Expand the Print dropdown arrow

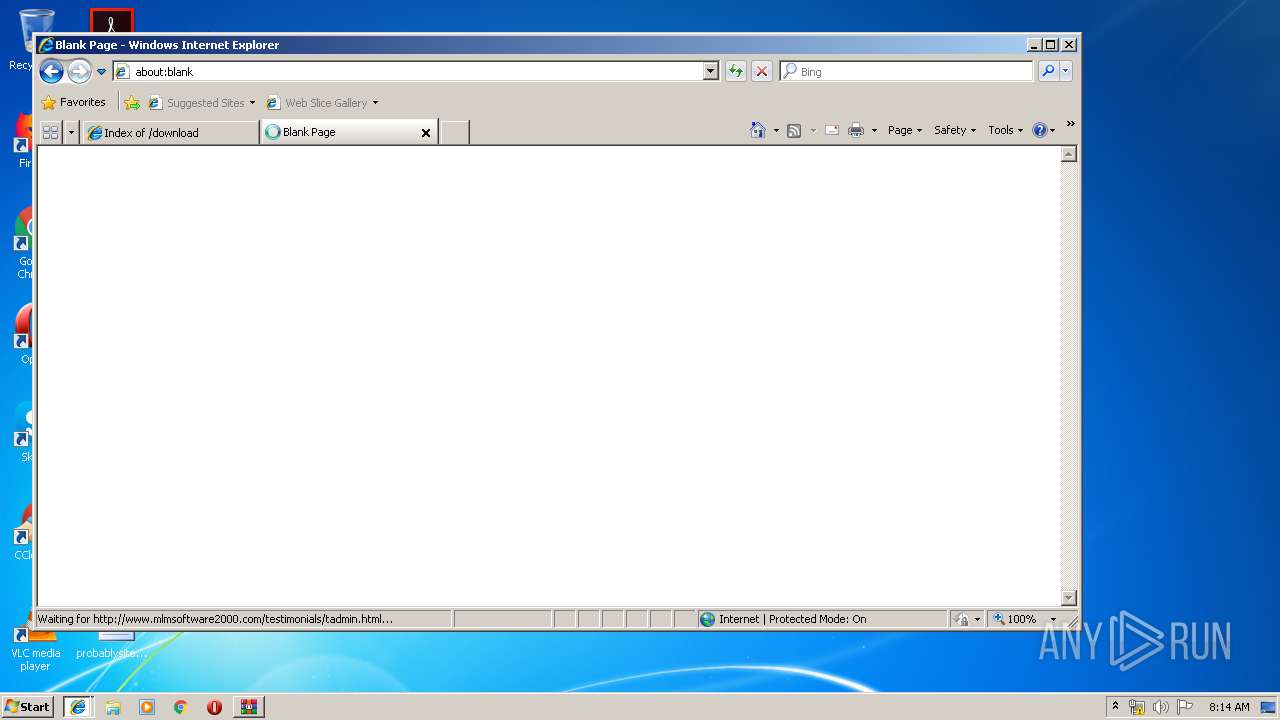pyautogui.click(x=874, y=131)
